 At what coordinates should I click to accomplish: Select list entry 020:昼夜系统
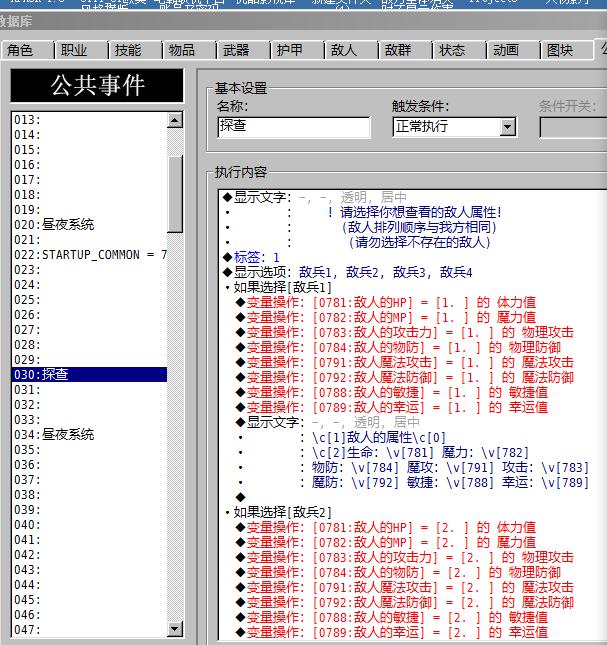89,225
